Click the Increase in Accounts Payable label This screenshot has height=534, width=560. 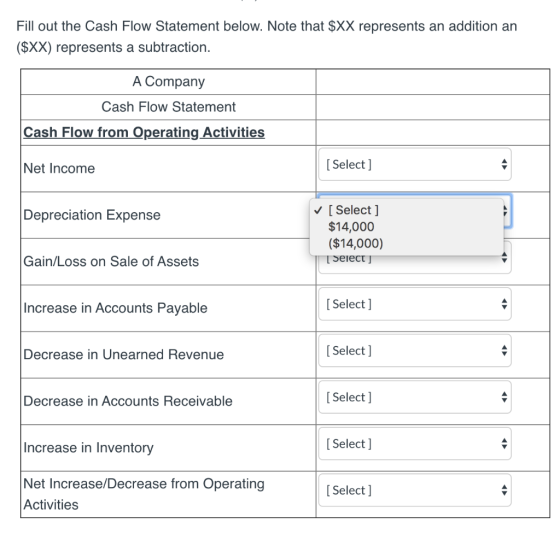[x=115, y=308]
